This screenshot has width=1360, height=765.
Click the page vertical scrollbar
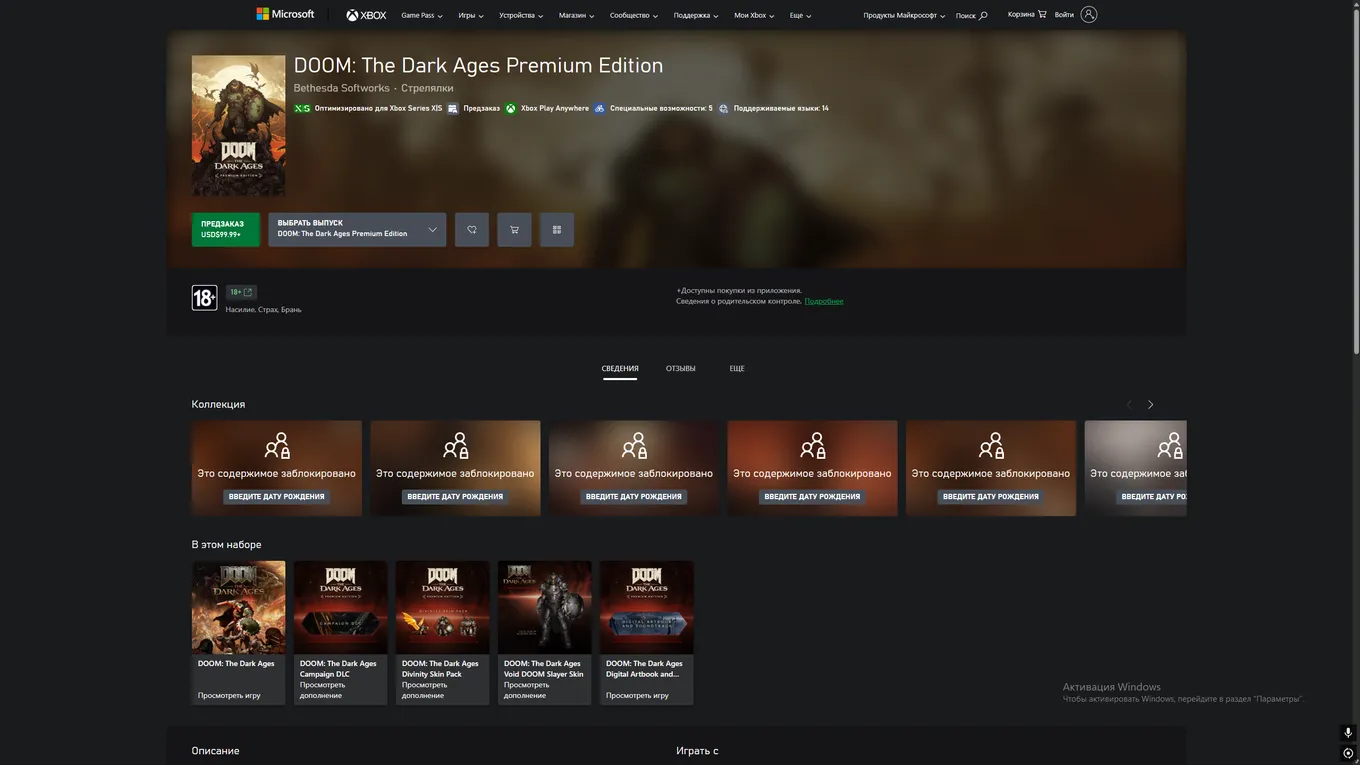1356,180
